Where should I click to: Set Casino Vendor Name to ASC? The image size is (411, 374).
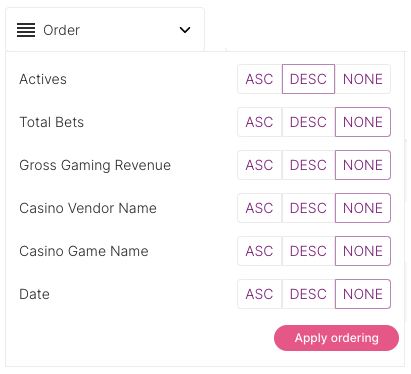click(260, 208)
